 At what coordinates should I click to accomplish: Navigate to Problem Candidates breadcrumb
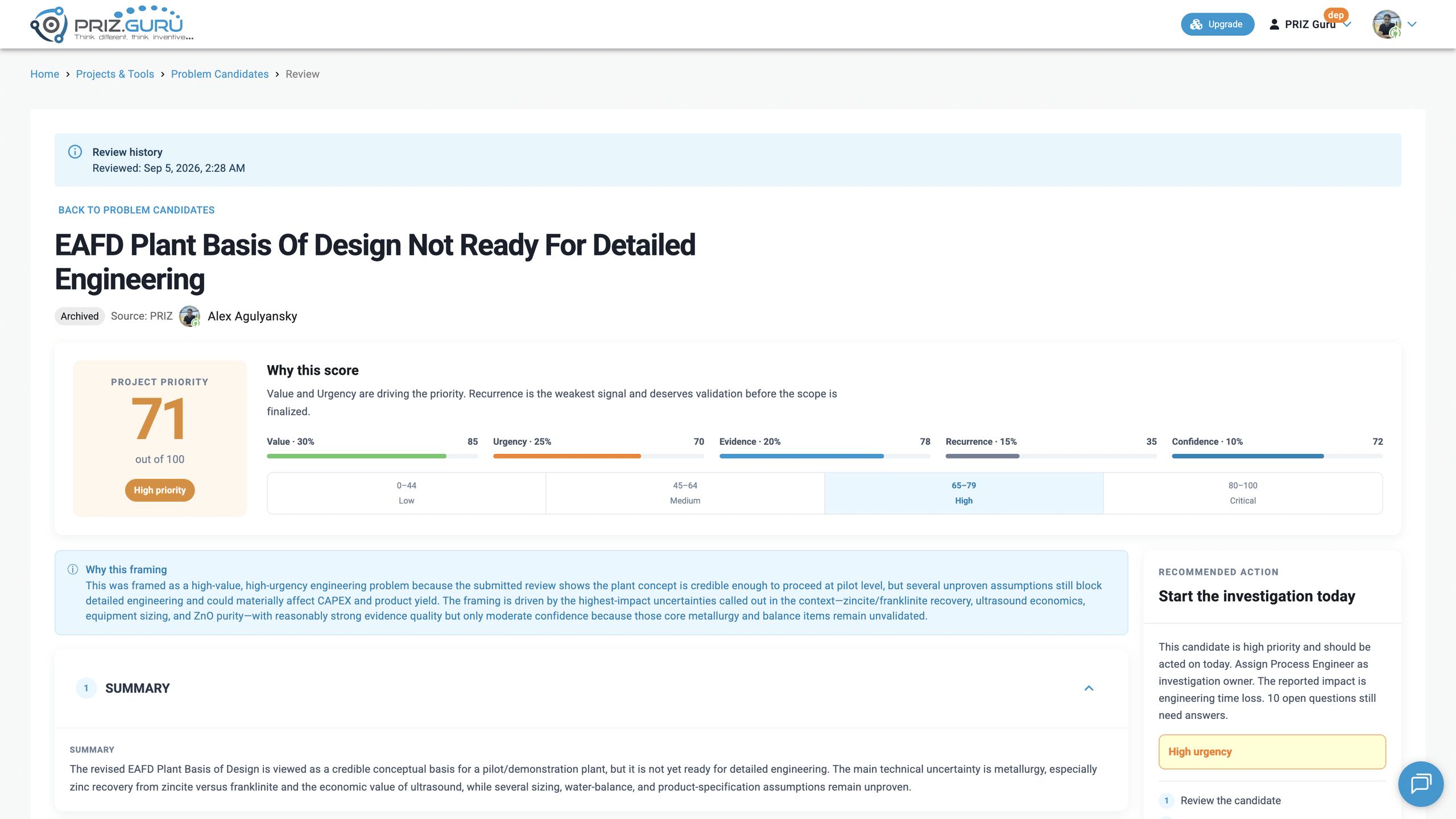[x=220, y=74]
